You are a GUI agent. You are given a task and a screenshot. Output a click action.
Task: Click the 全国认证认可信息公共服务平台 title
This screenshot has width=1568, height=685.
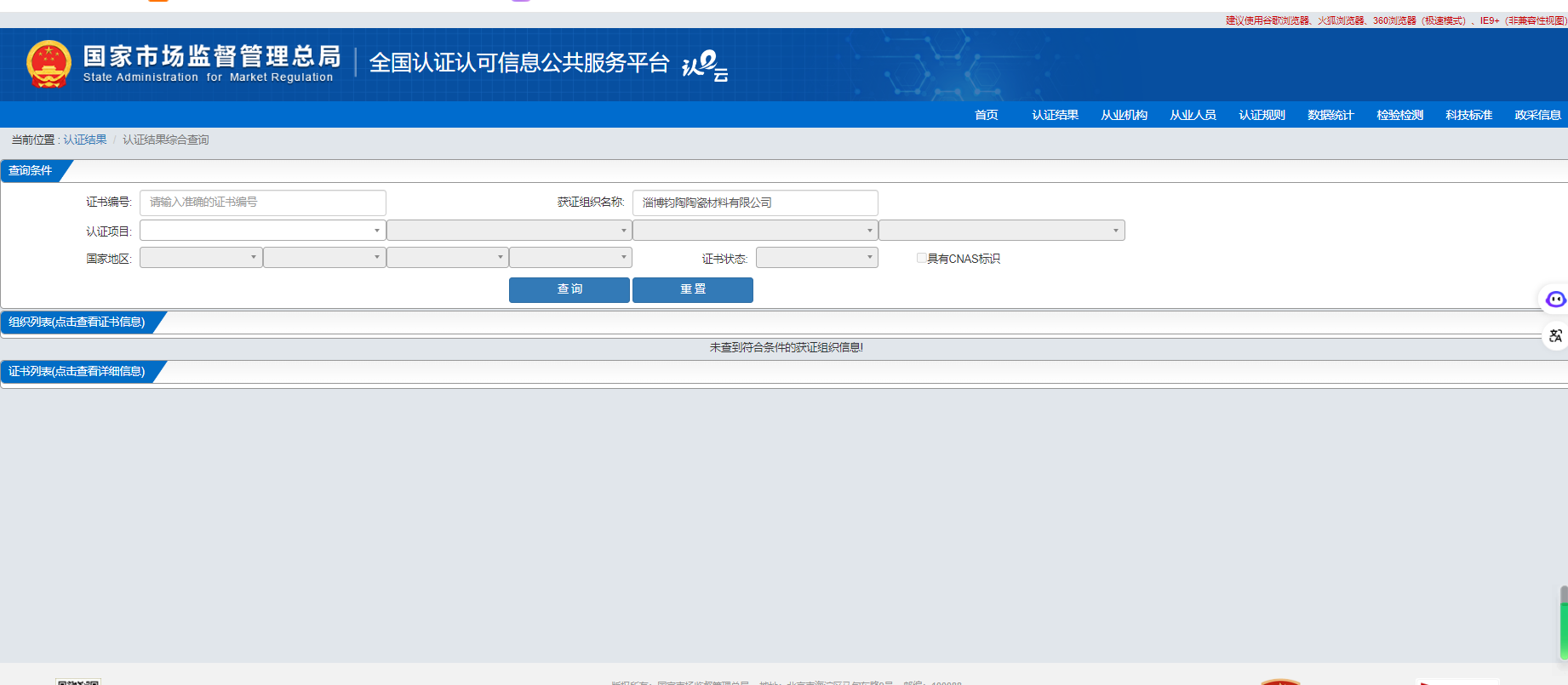point(519,63)
